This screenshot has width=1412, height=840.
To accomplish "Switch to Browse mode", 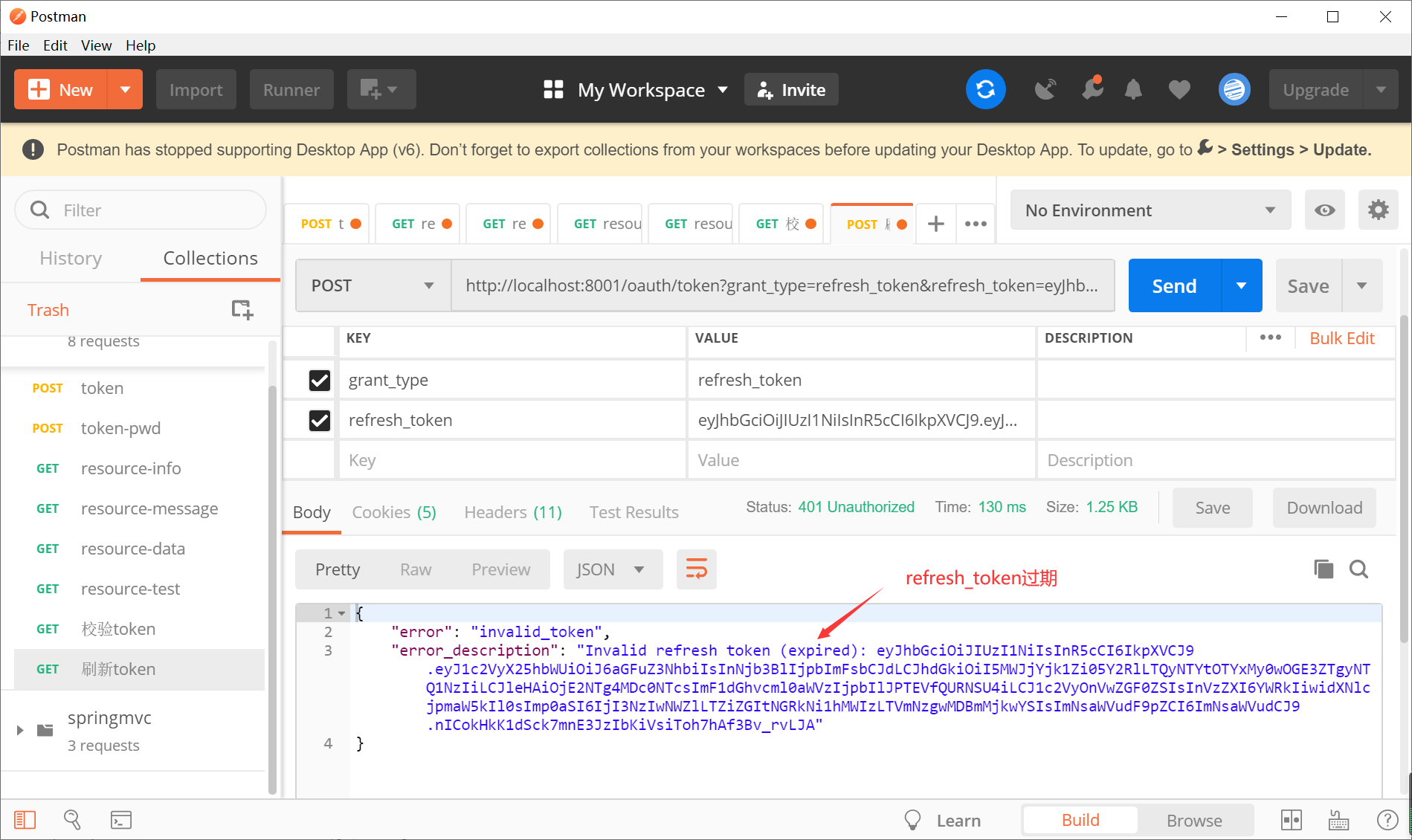I will tap(1194, 820).
